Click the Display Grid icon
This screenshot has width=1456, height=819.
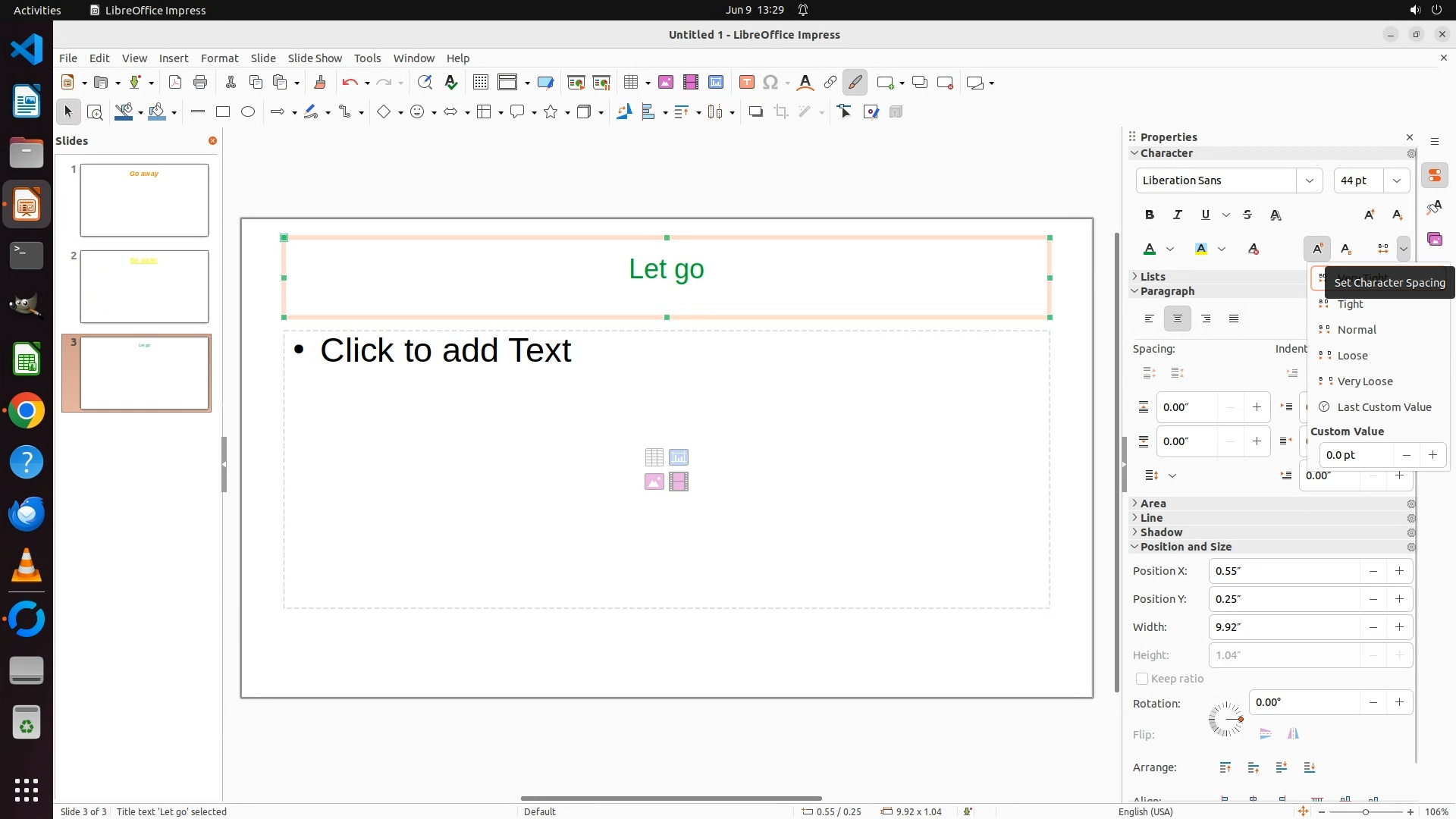[480, 83]
